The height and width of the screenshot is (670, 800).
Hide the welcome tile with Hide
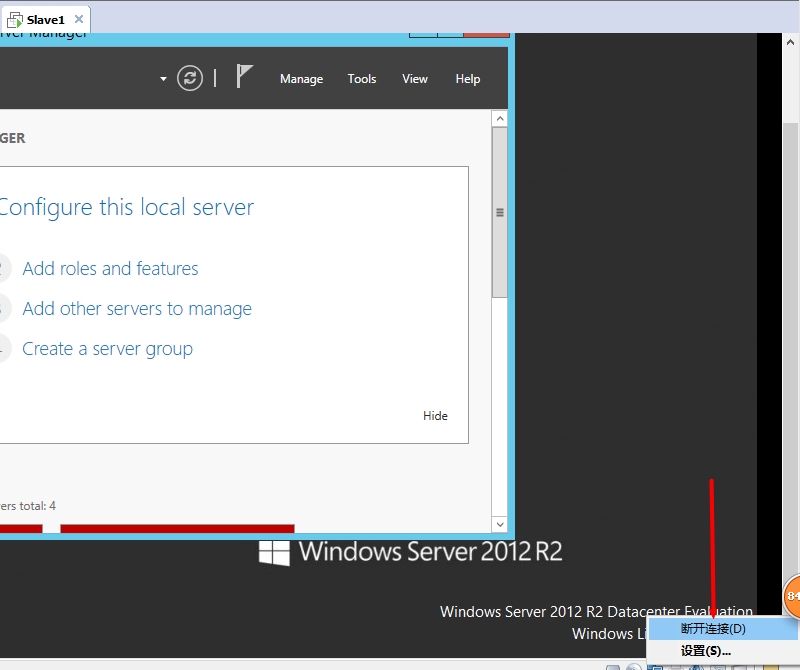[x=435, y=416]
